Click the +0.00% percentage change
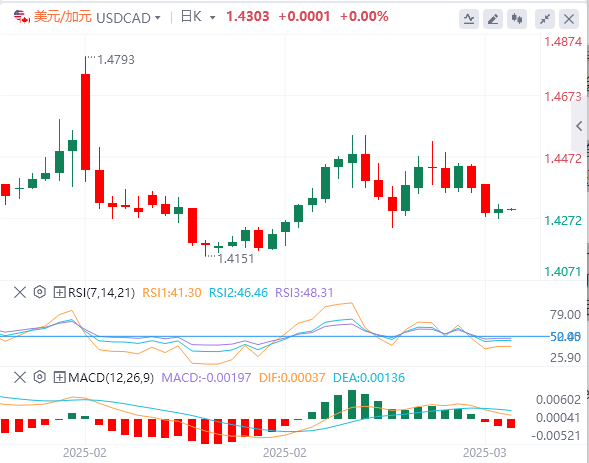Image resolution: width=589 pixels, height=463 pixels. pyautogui.click(x=364, y=17)
